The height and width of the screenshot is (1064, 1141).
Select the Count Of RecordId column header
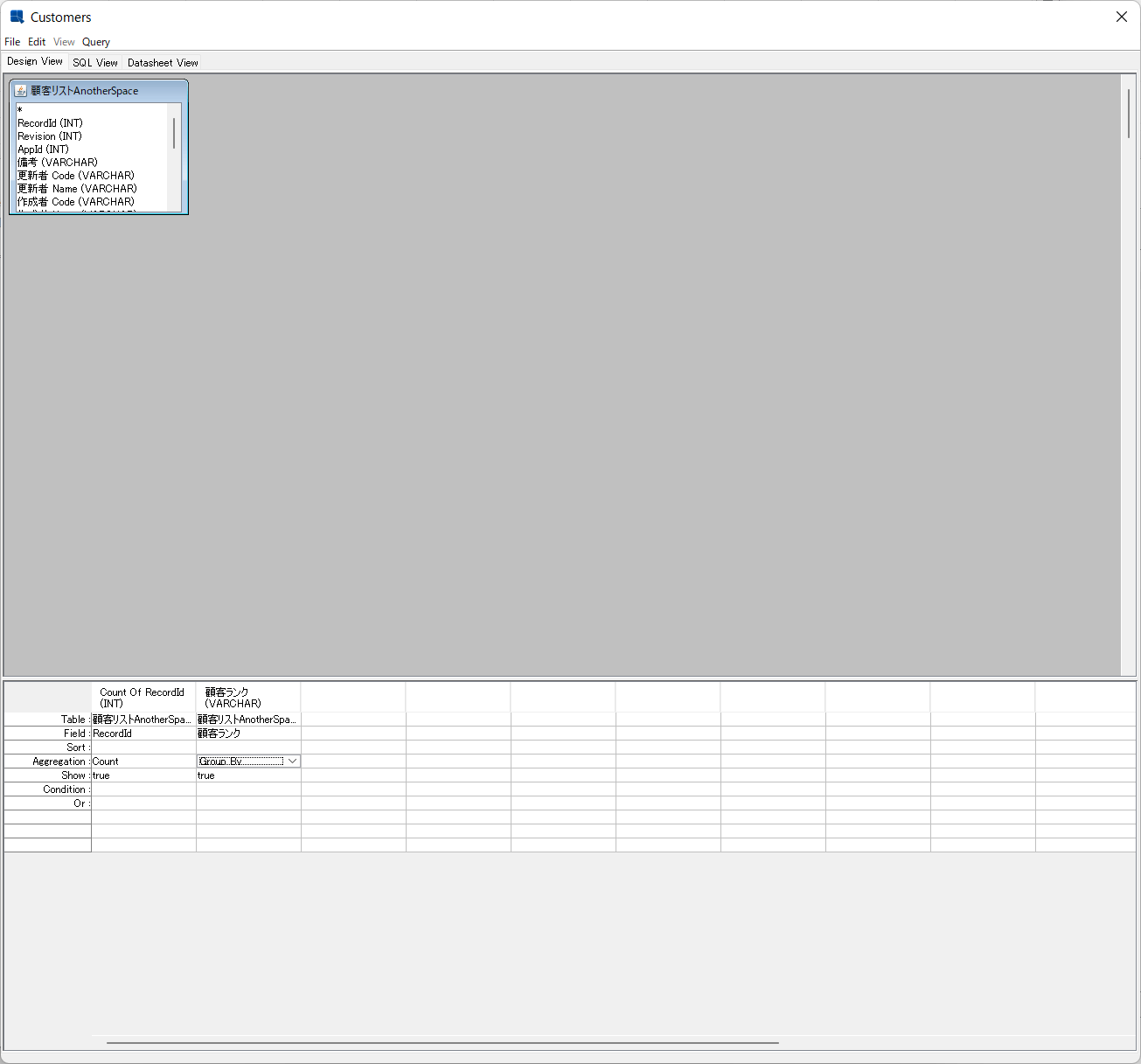click(x=143, y=698)
